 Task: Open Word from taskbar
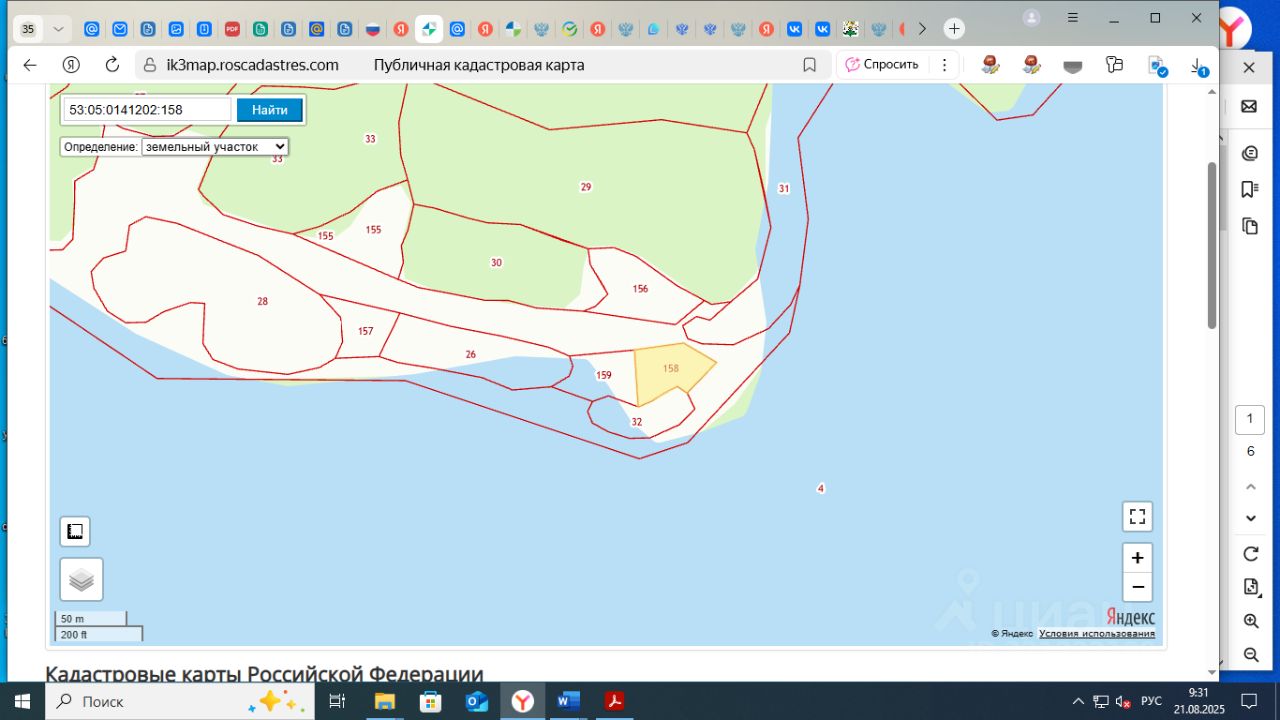[x=568, y=701]
